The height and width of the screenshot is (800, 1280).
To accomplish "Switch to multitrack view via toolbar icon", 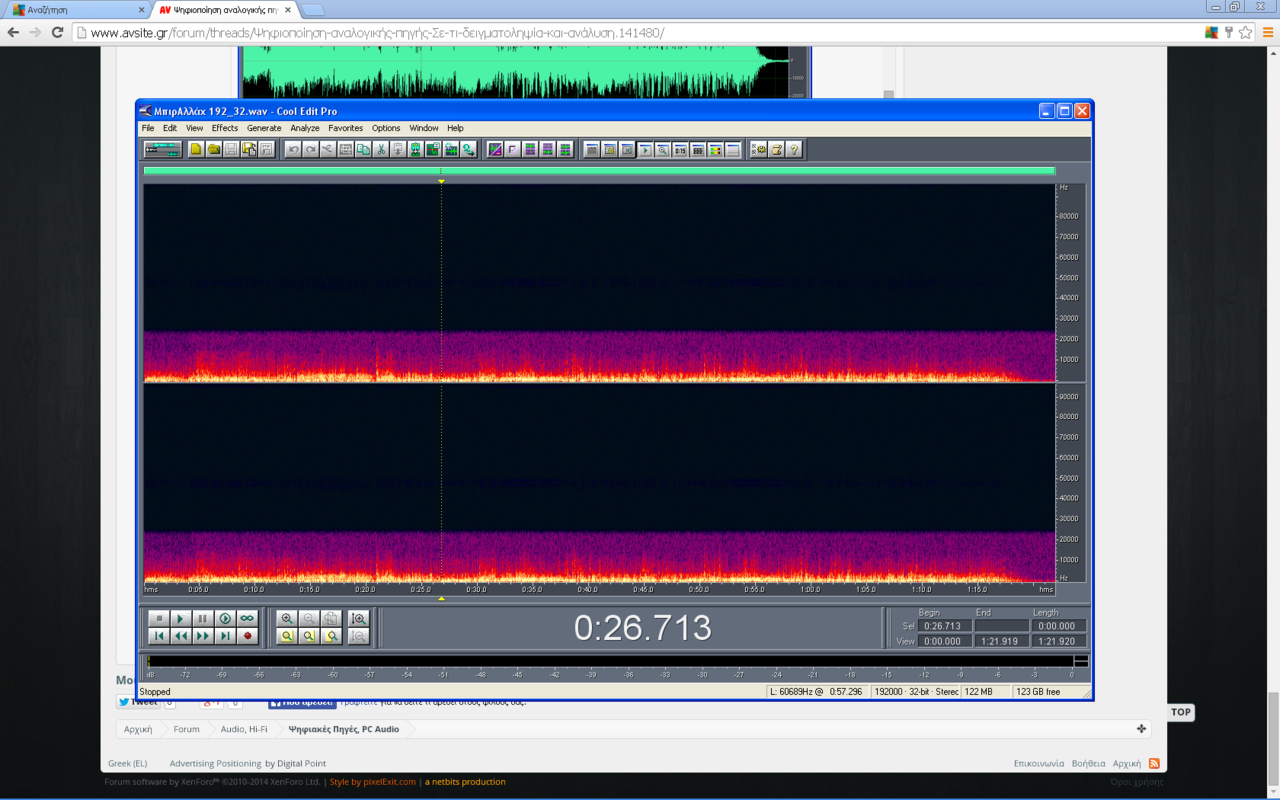I will 163,149.
